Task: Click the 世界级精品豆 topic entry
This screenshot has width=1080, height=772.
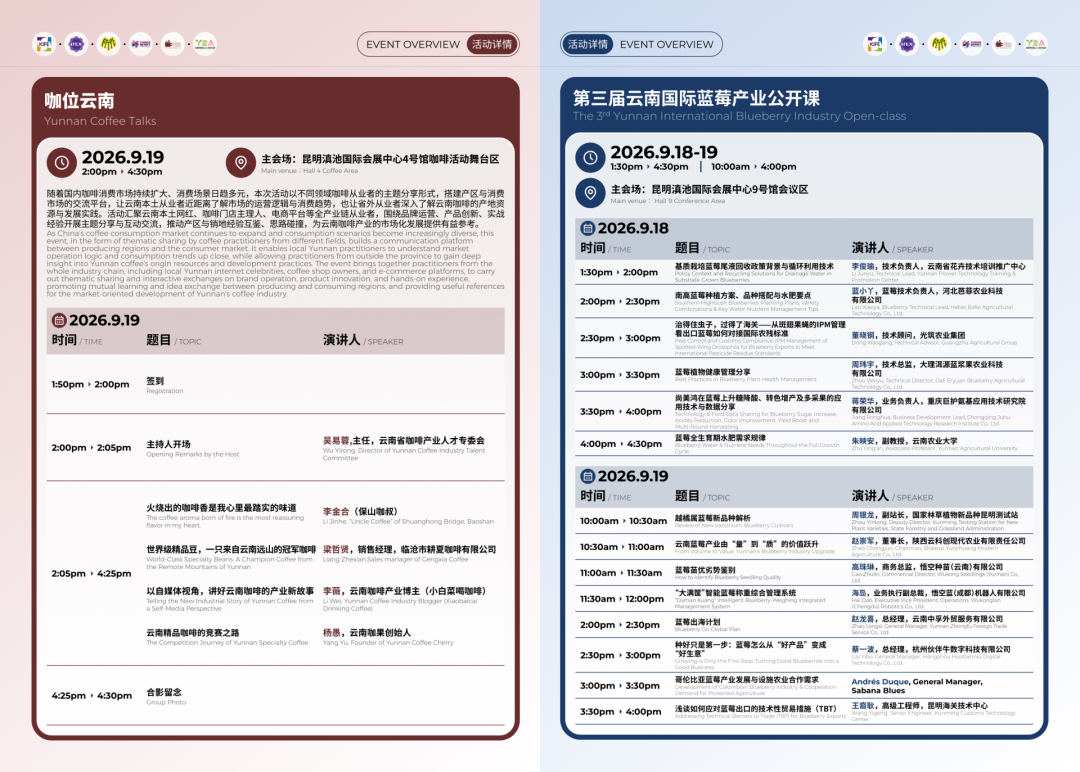Action: coord(231,557)
